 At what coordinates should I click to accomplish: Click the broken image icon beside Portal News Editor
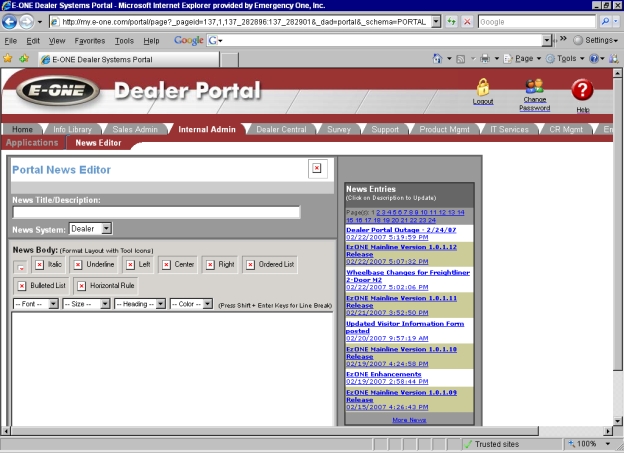(317, 168)
